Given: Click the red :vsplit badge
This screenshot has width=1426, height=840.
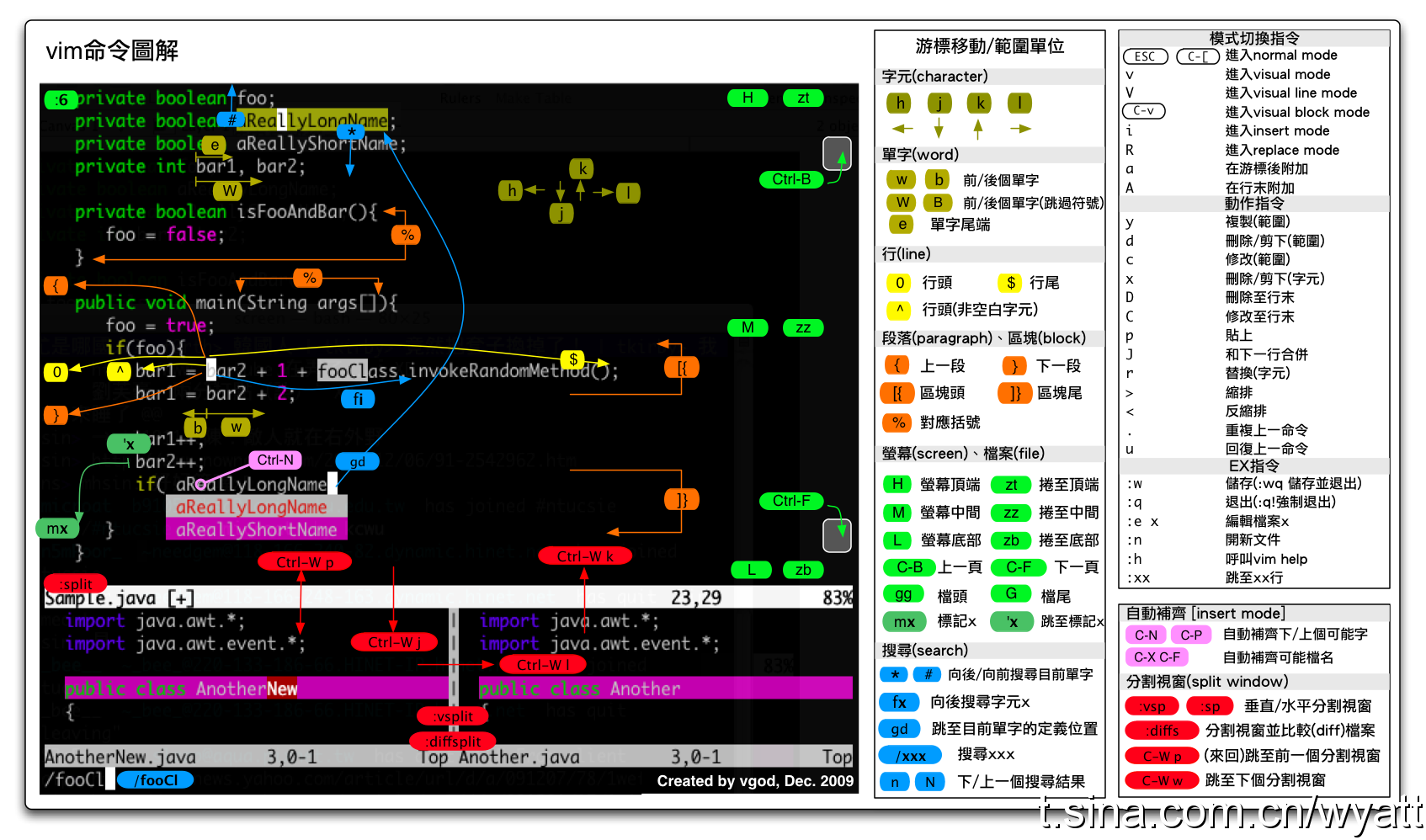Looking at the screenshot, I should point(453,716).
